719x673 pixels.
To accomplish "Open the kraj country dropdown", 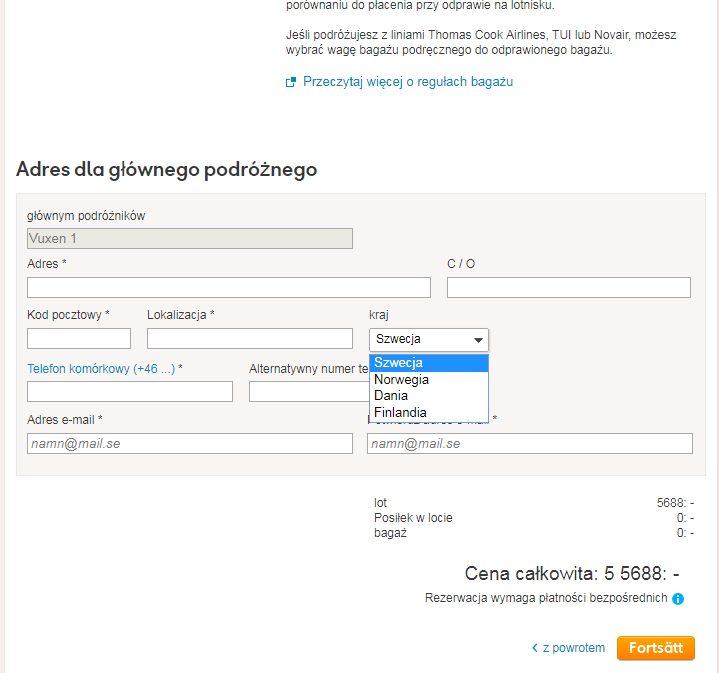I will pos(429,340).
